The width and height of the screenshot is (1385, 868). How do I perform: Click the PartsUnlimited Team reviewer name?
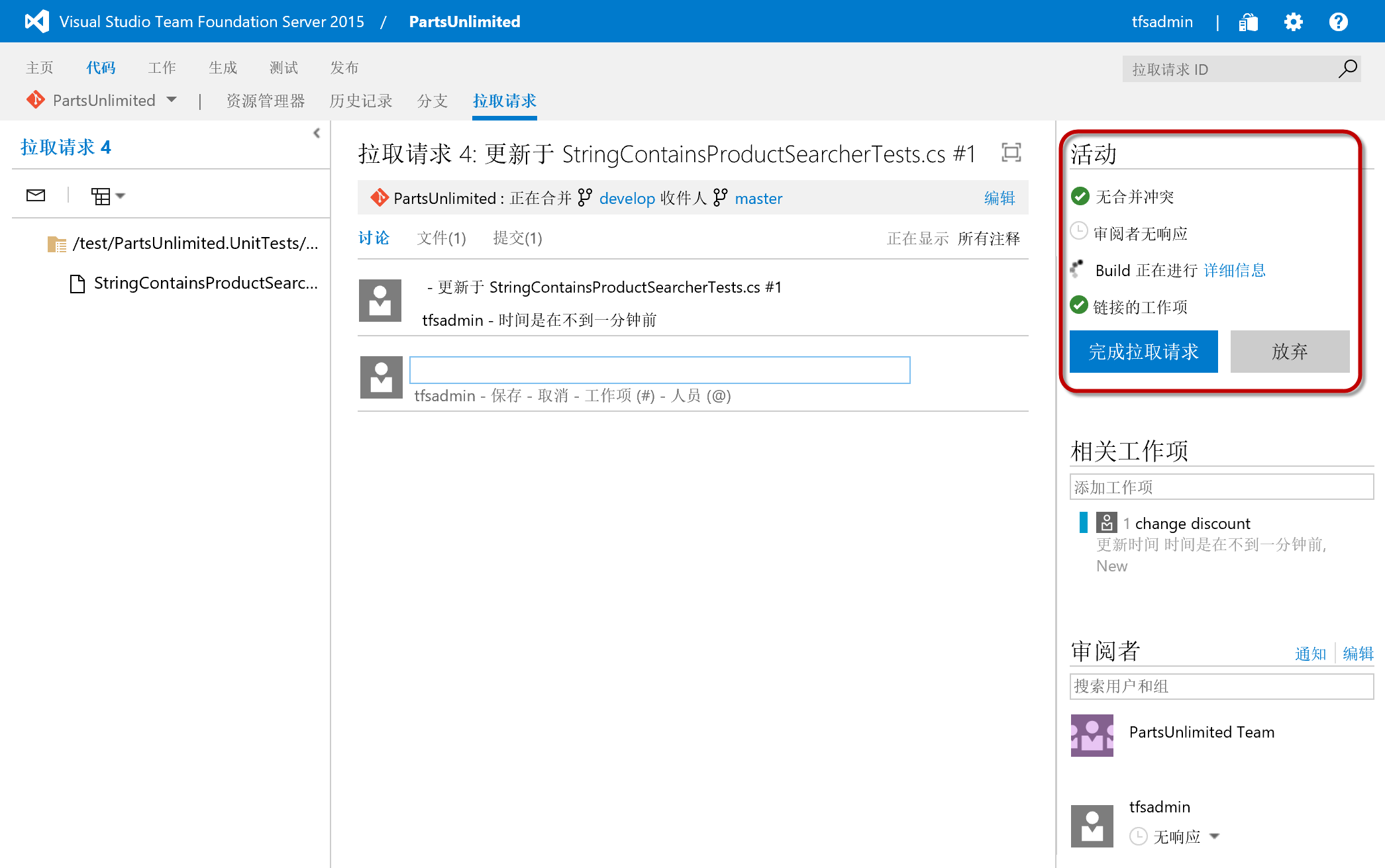pos(1202,732)
